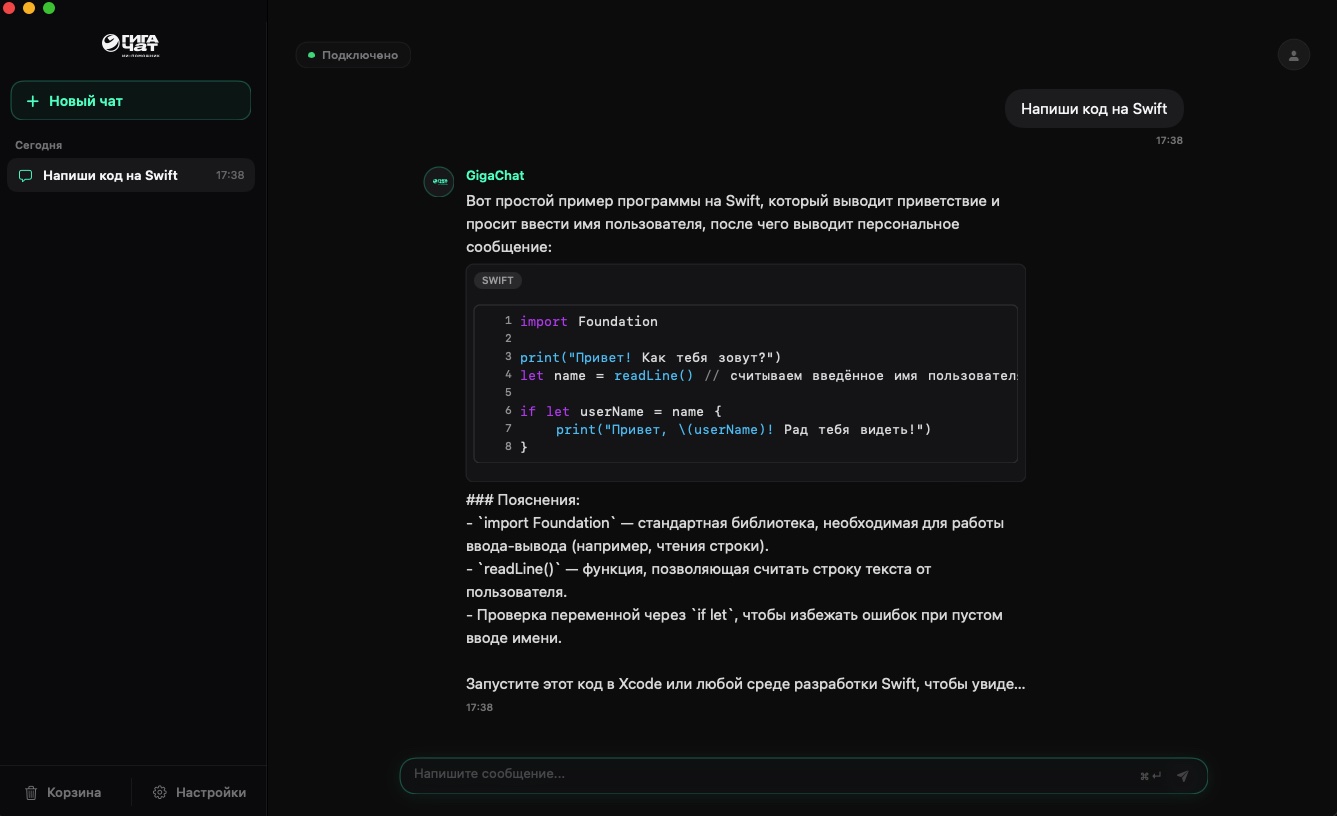
Task: Click the 17:38 timestamp under the user message
Action: (1169, 141)
